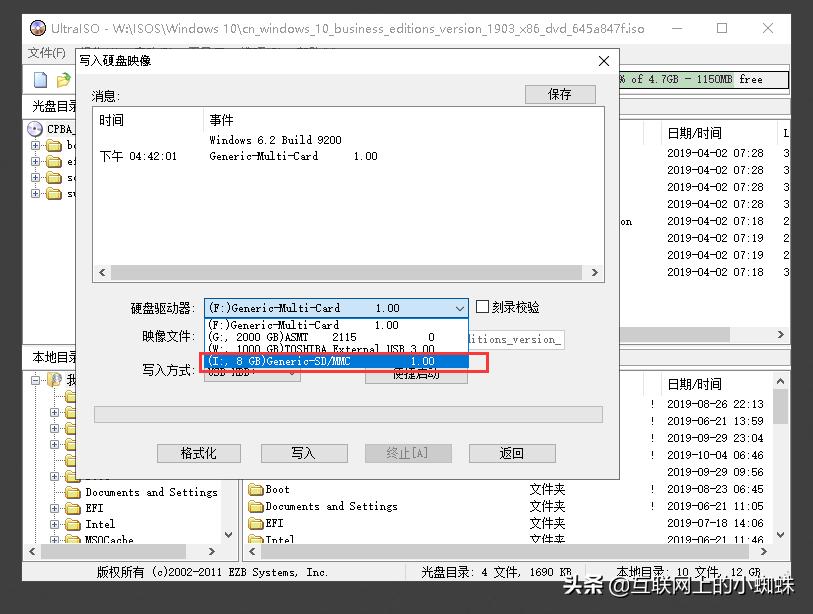Click the open file icon on the toolbar

[63, 79]
